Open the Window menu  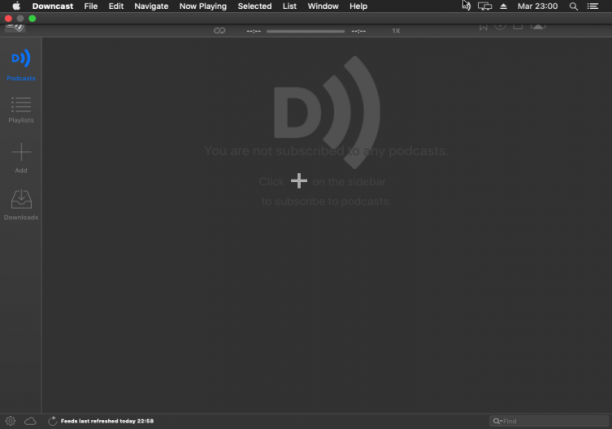click(323, 6)
